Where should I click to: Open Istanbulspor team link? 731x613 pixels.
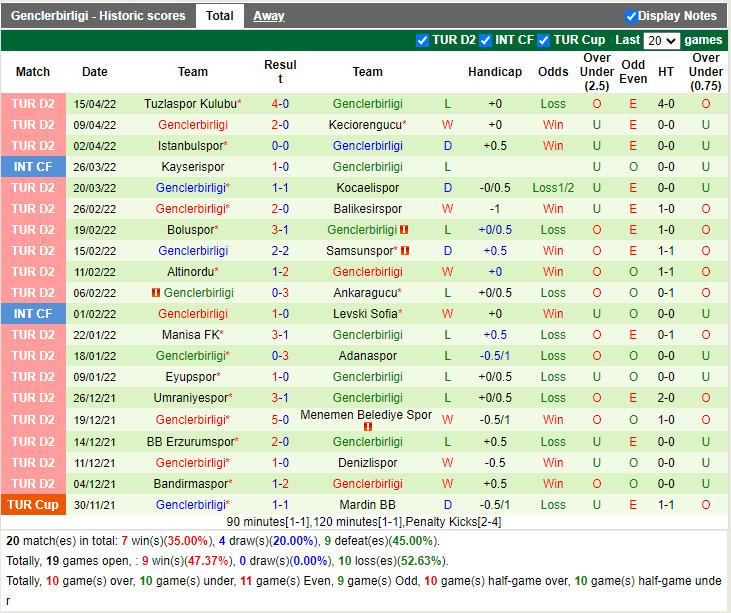(191, 146)
